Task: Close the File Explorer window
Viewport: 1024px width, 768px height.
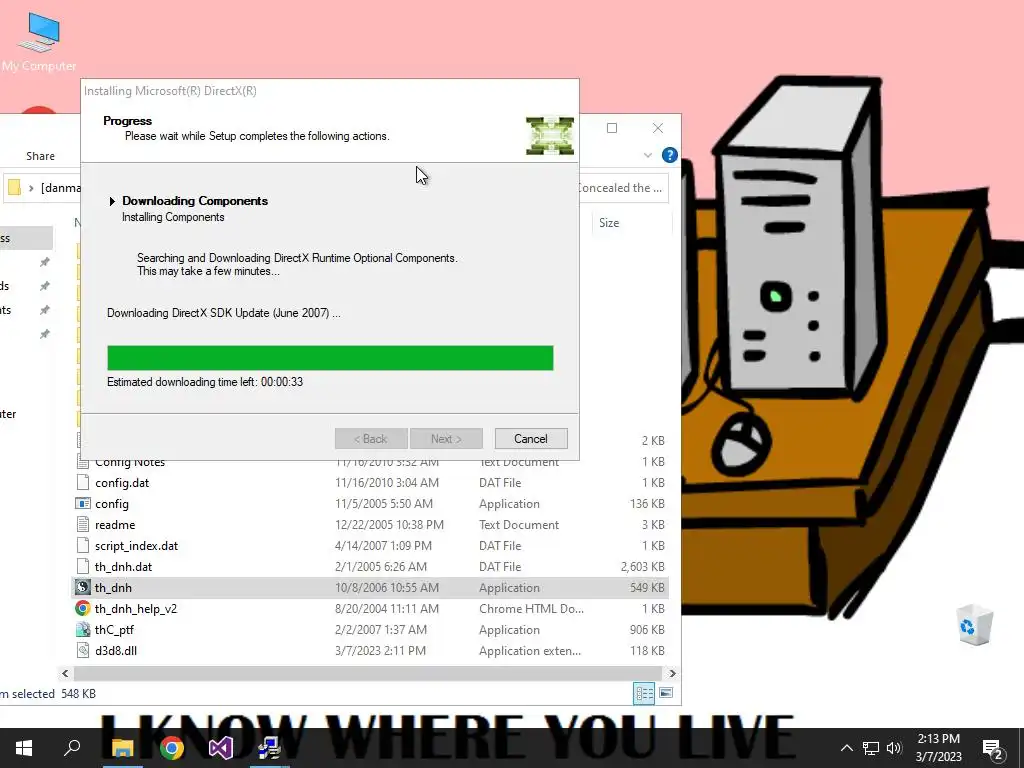Action: tap(658, 128)
